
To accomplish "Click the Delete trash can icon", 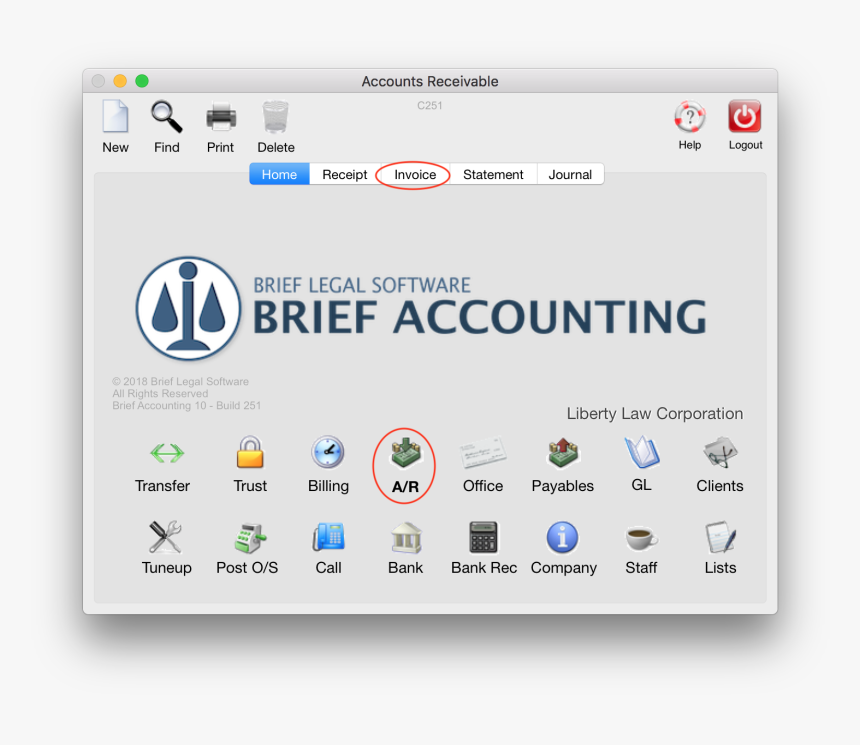I will pos(275,116).
